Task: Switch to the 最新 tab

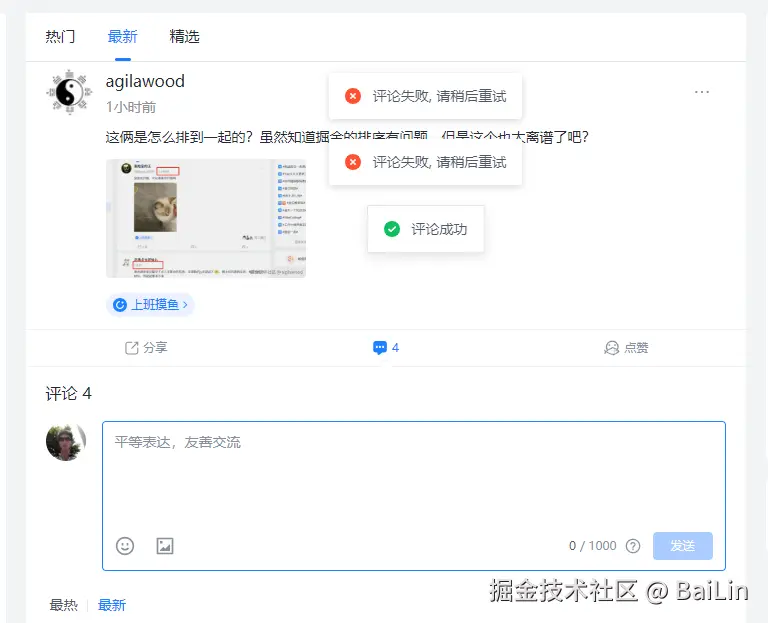Action: point(122,37)
